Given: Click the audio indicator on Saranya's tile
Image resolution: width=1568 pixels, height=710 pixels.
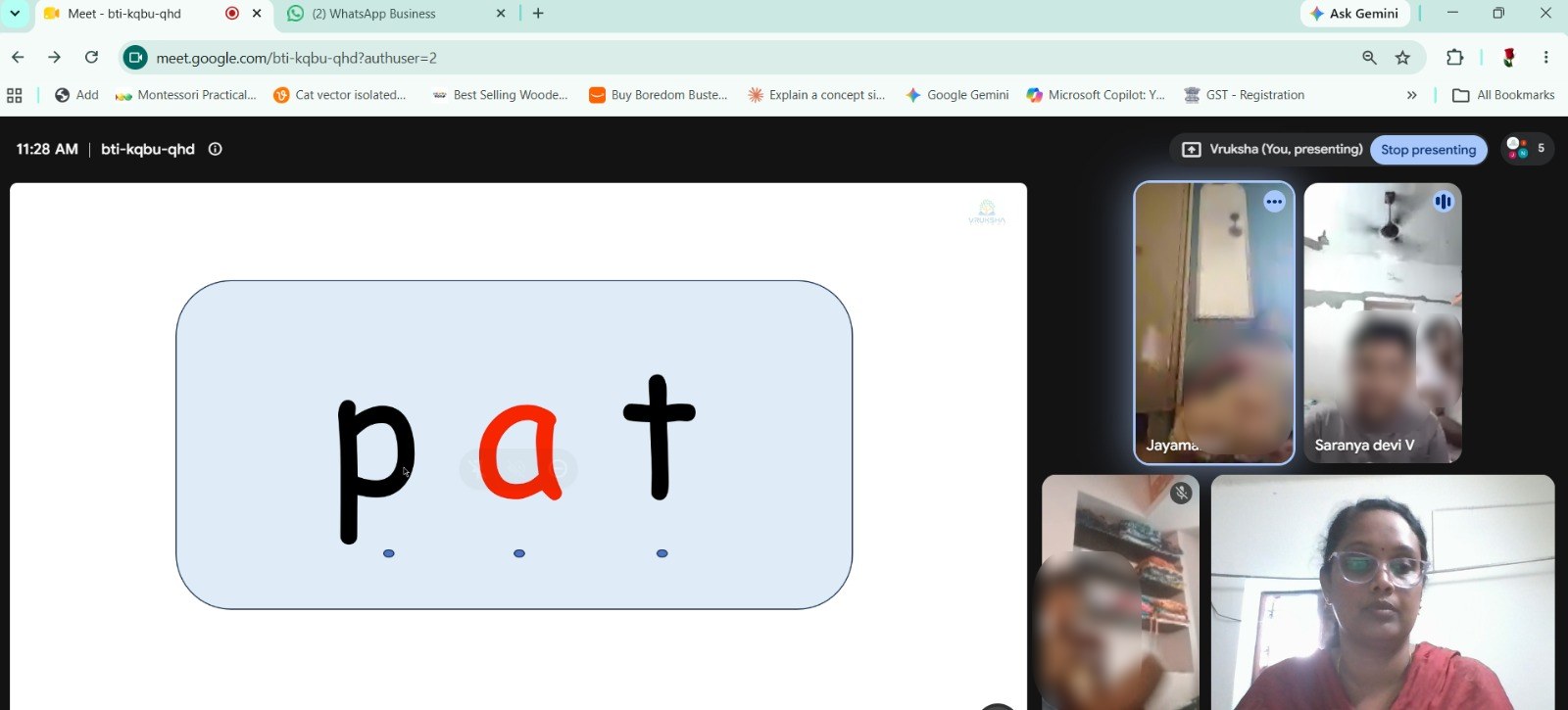Looking at the screenshot, I should (1444, 202).
